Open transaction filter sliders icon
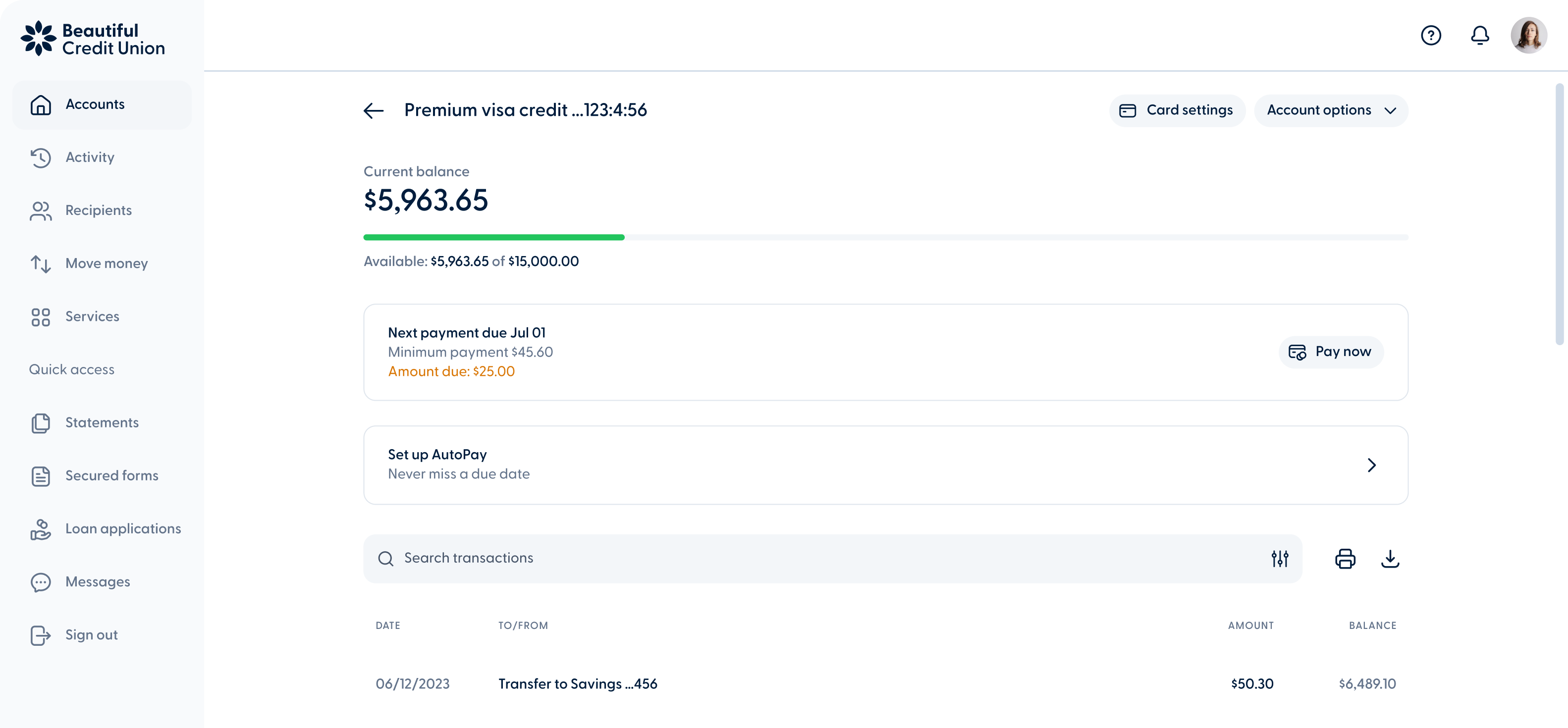 pyautogui.click(x=1280, y=558)
